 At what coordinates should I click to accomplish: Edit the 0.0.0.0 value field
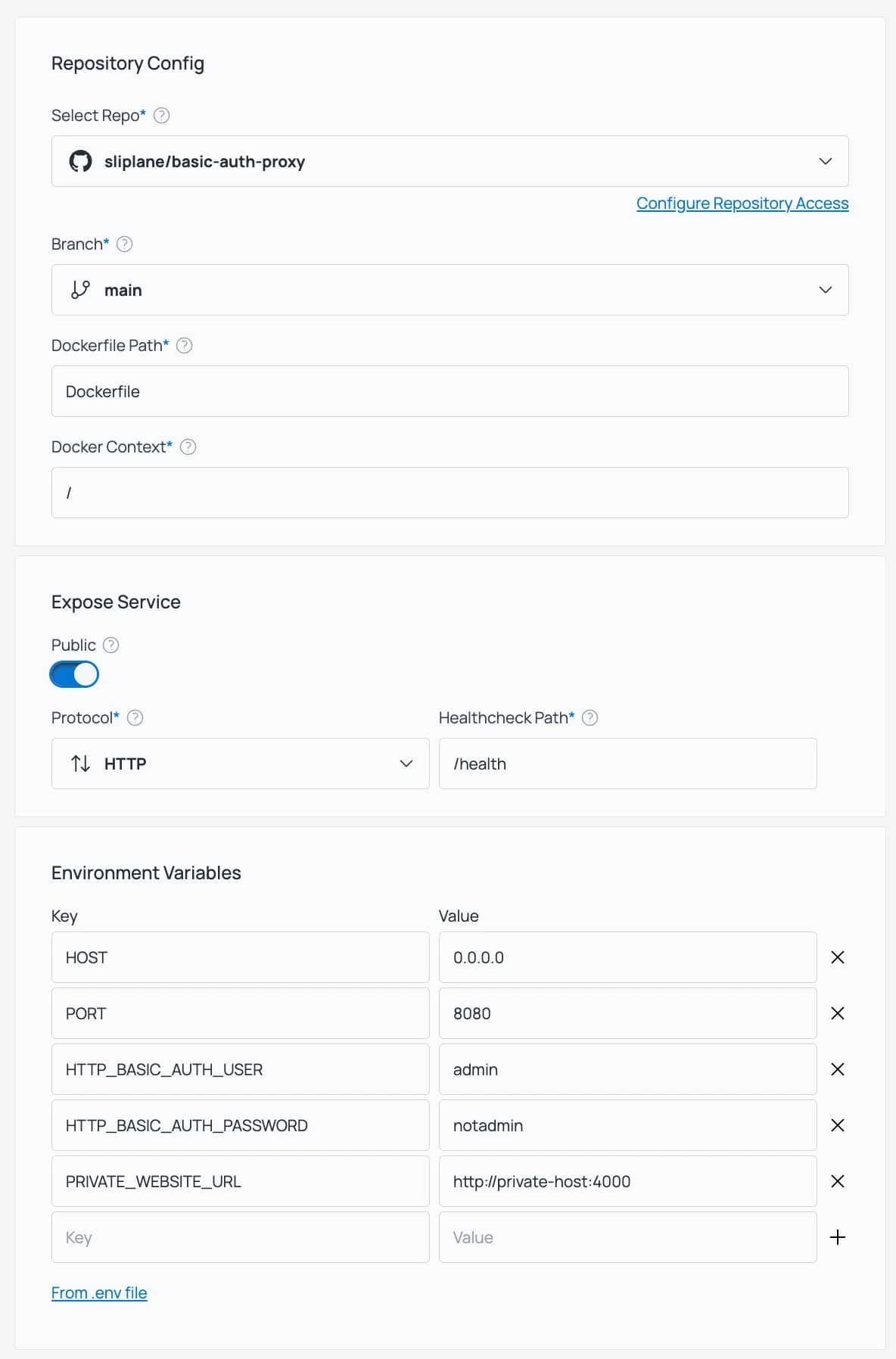628,957
